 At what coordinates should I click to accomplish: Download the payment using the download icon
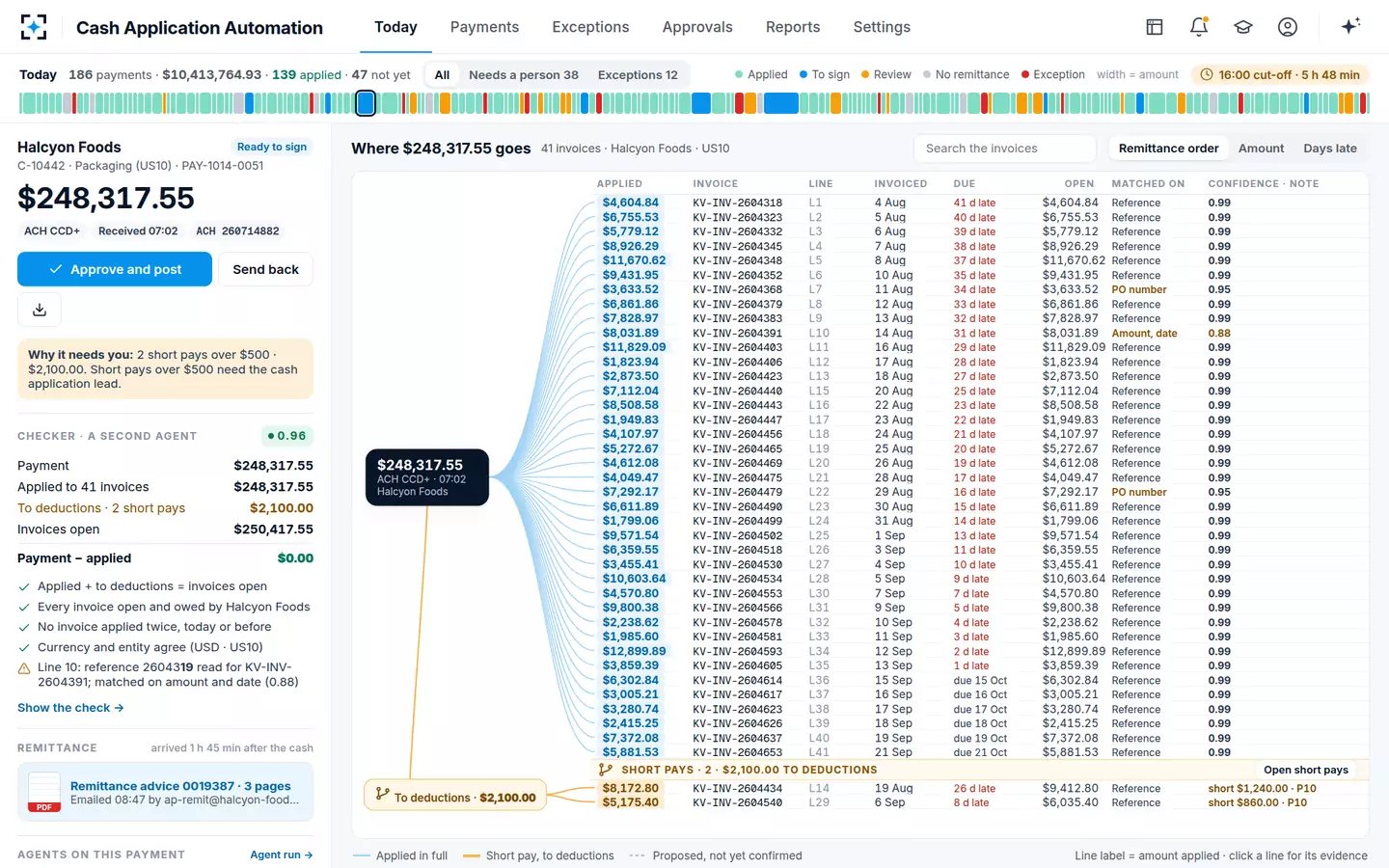40,310
